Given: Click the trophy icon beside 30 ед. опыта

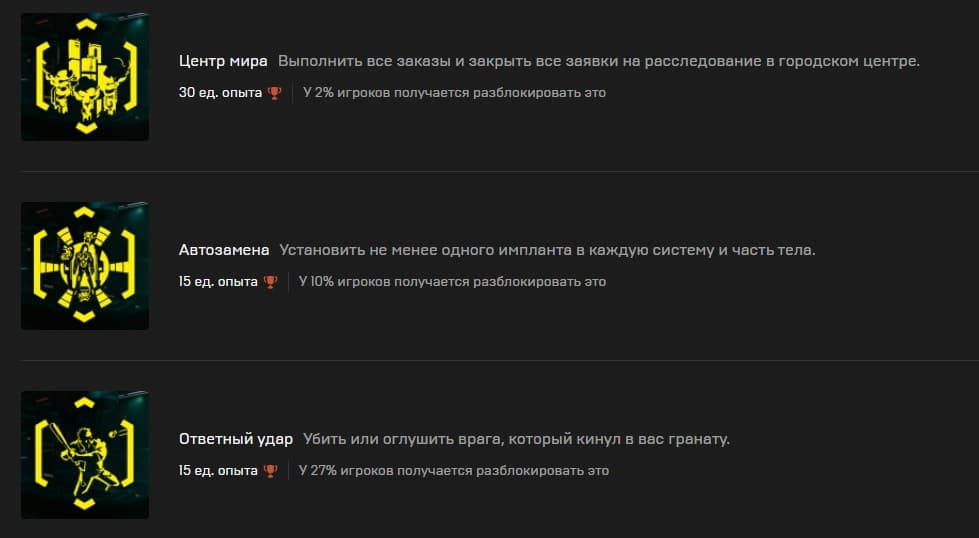Looking at the screenshot, I should pyautogui.click(x=274, y=93).
